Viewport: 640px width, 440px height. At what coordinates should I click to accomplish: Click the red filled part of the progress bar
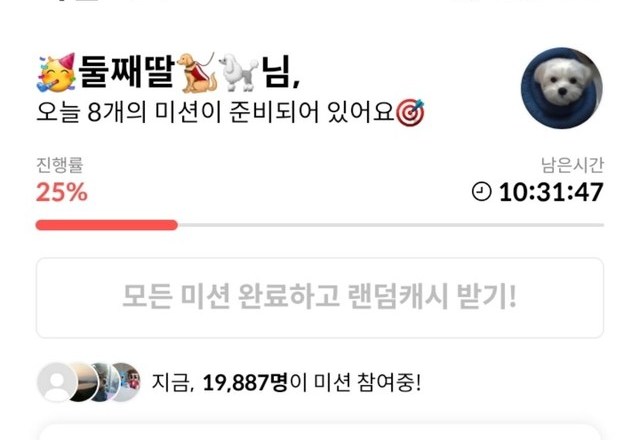click(x=107, y=225)
